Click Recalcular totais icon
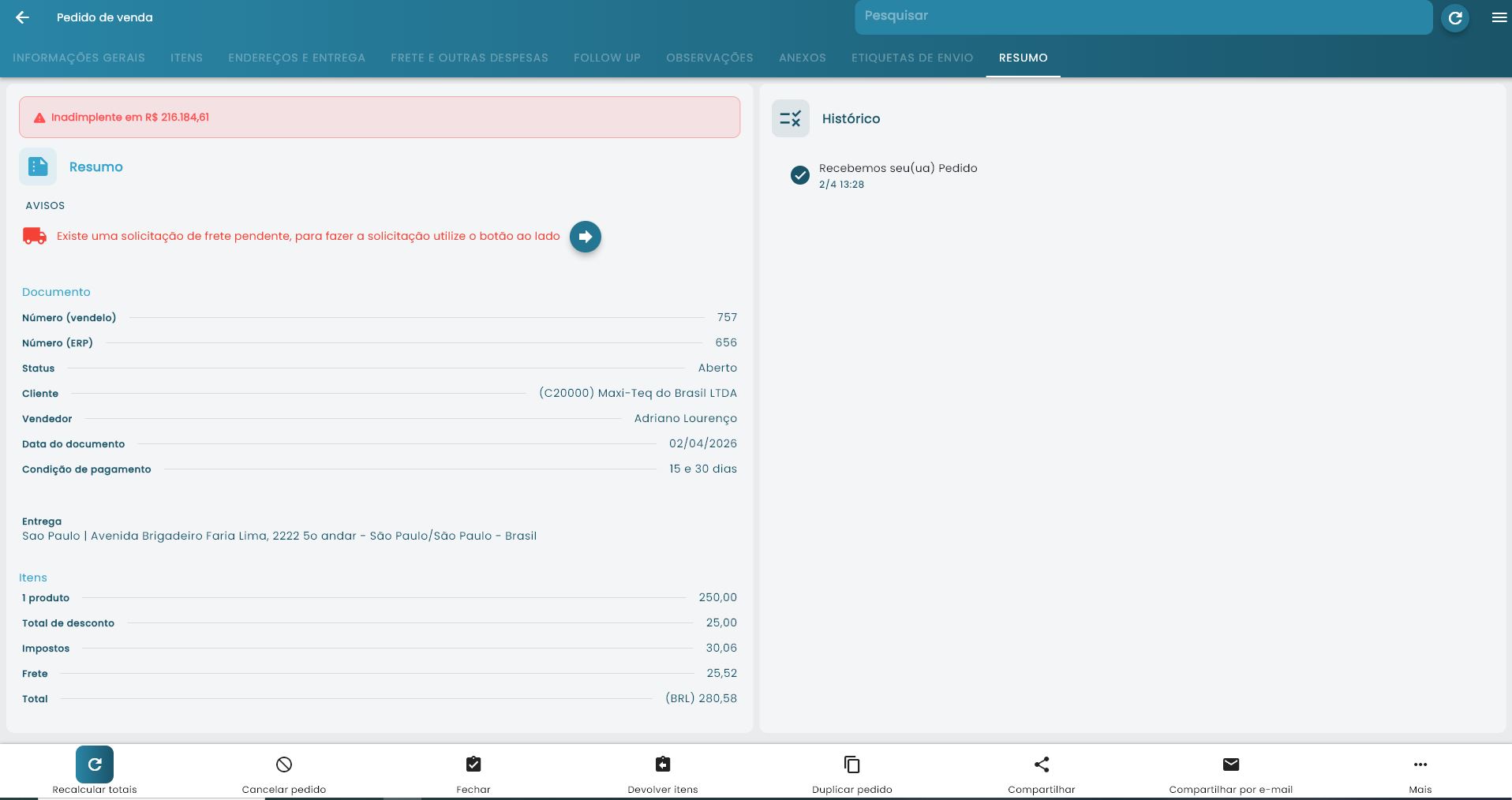This screenshot has width=1512, height=800. click(95, 764)
